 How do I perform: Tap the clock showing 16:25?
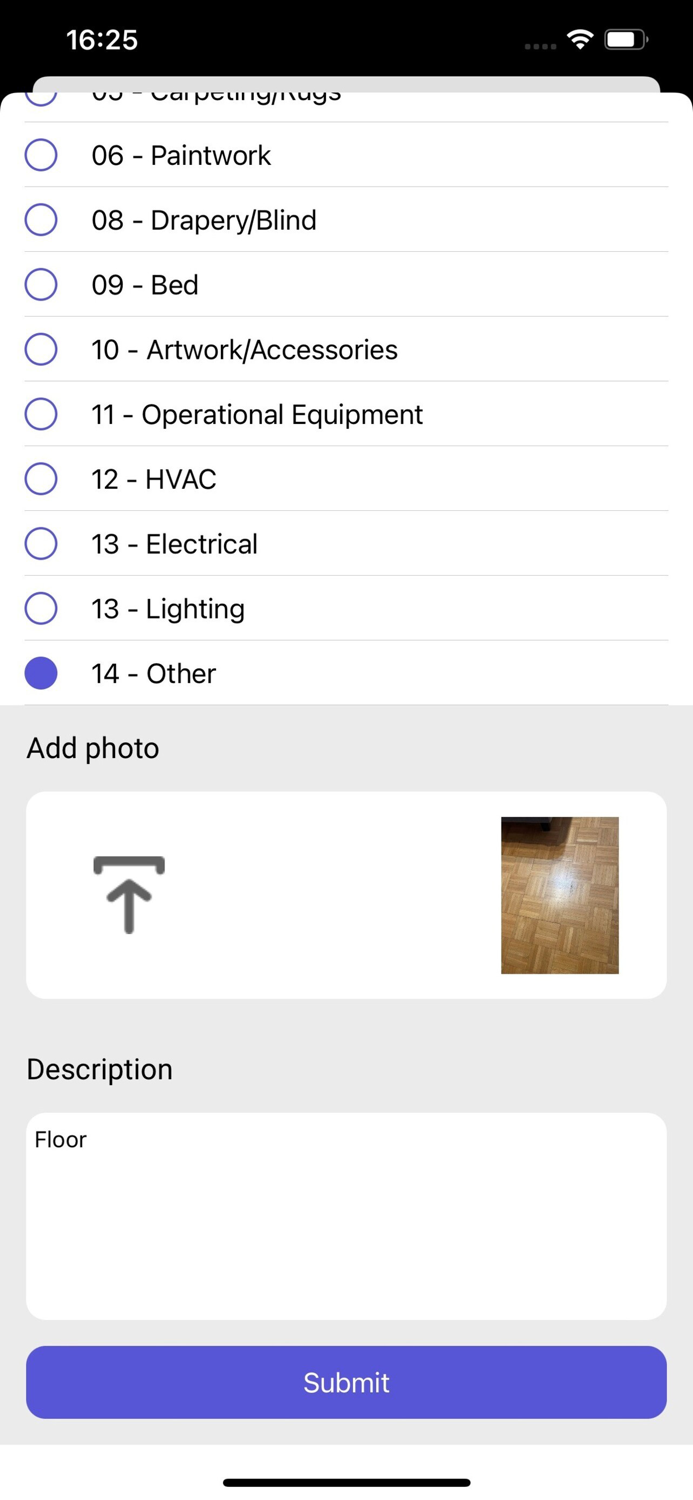click(x=105, y=40)
